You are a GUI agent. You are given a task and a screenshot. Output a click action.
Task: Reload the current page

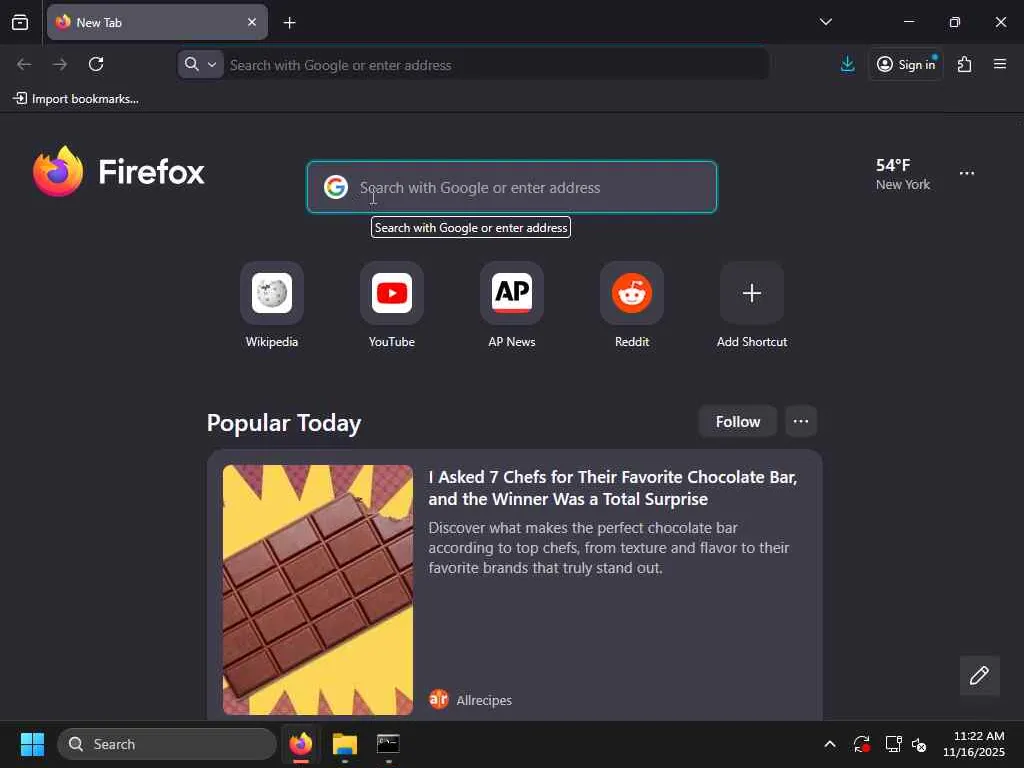tap(96, 64)
